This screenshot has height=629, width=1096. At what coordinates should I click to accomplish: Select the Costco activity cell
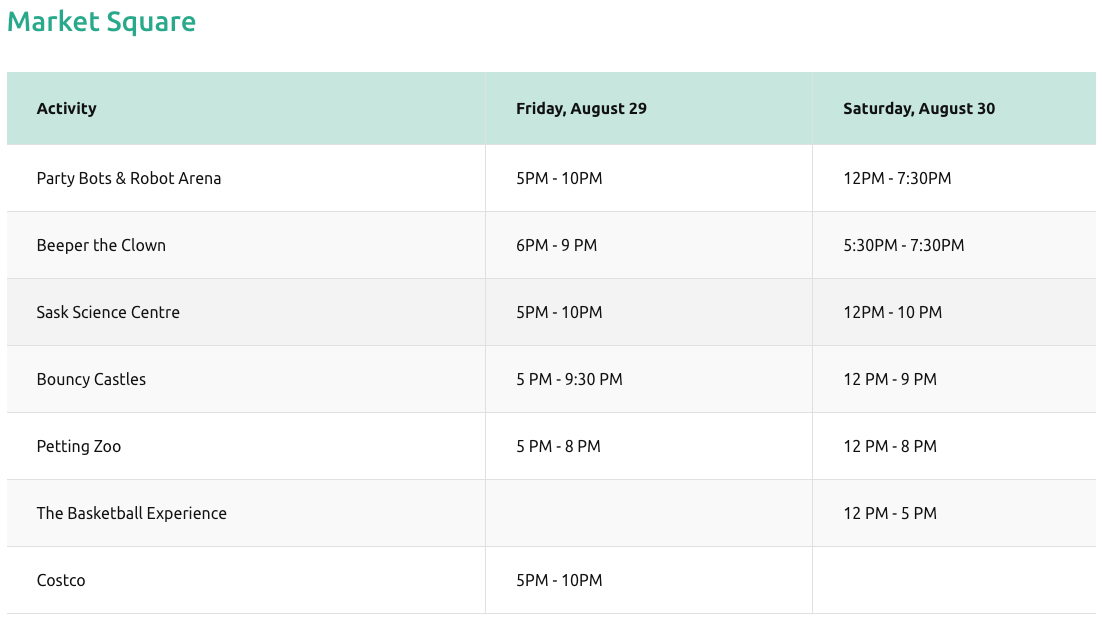61,580
